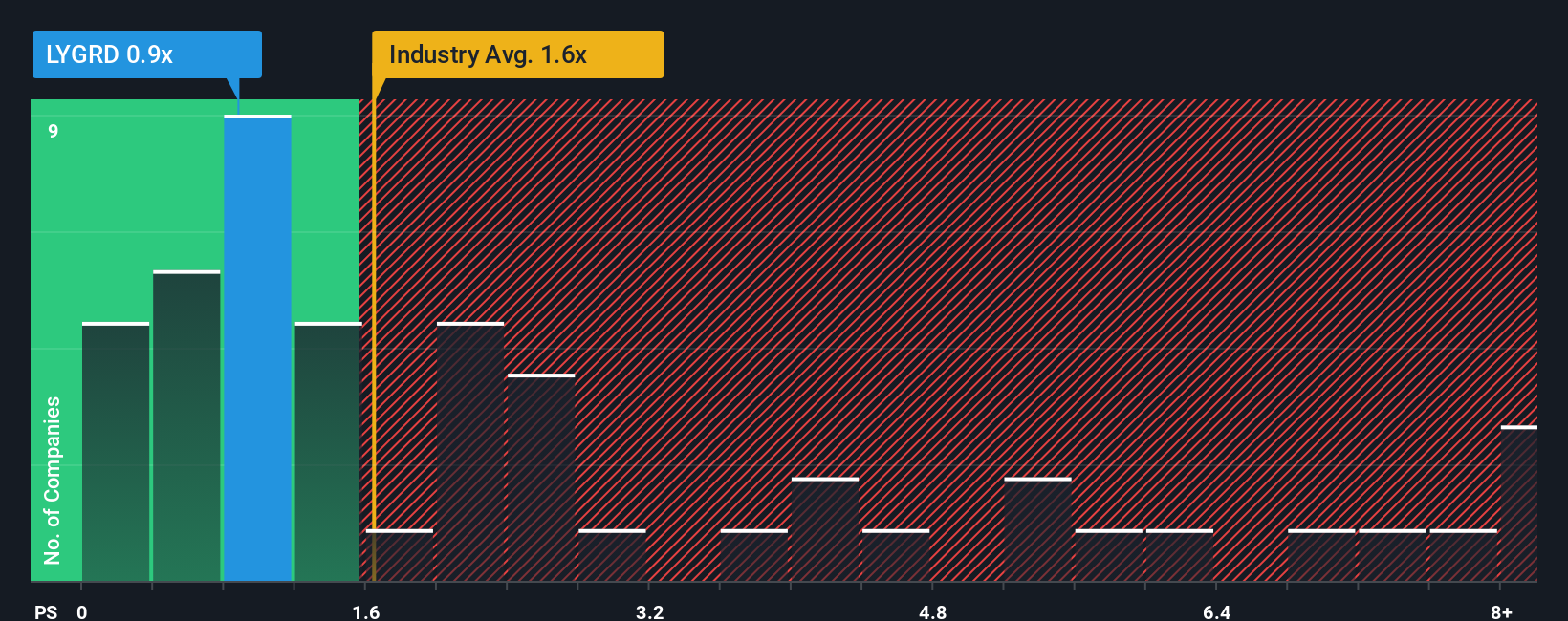Click the No. of Companies axis title
Screen dimensions: 1568x621
pos(53,481)
